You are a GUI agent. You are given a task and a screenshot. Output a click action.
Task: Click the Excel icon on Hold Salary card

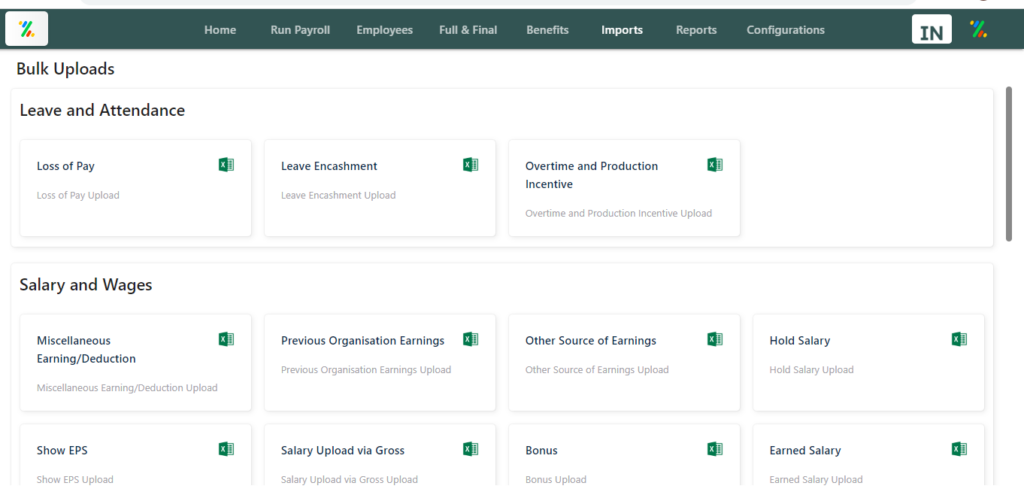pos(959,339)
